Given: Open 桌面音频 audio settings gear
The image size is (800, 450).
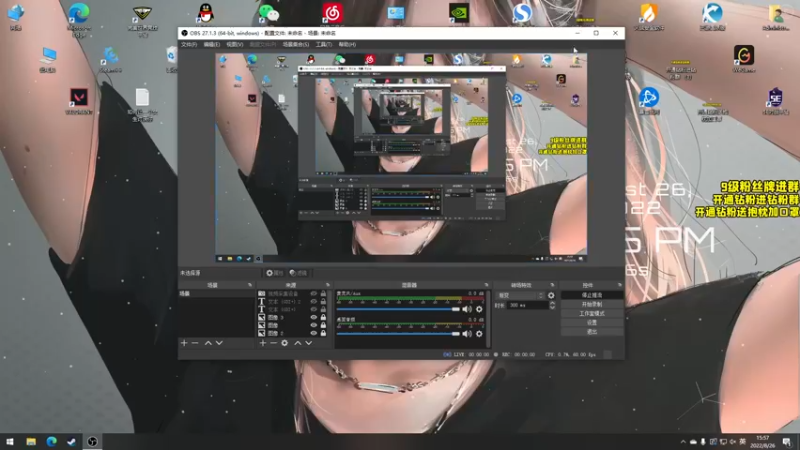Looking at the screenshot, I should pyautogui.click(x=479, y=334).
